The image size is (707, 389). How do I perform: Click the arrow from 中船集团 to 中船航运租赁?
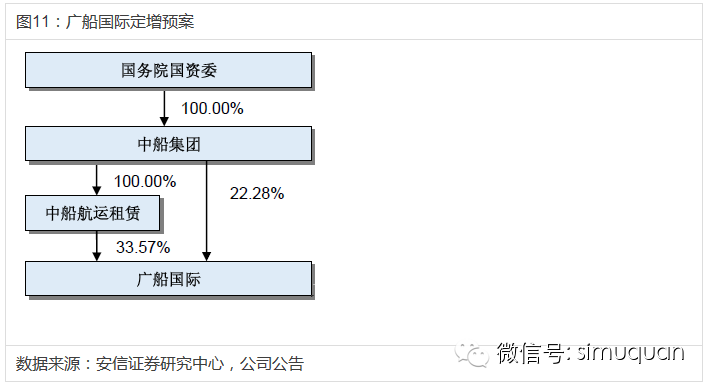(96, 178)
